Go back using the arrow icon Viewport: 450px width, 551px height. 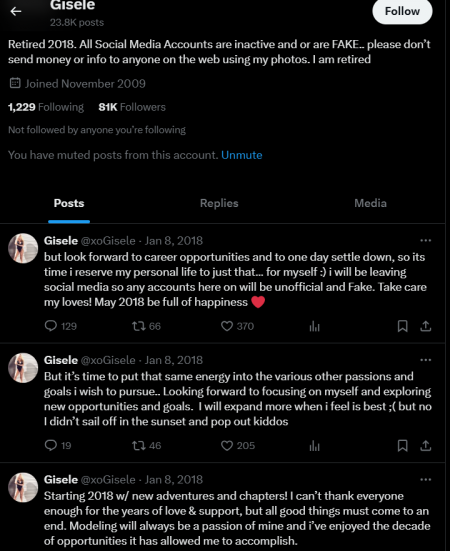pyautogui.click(x=16, y=12)
